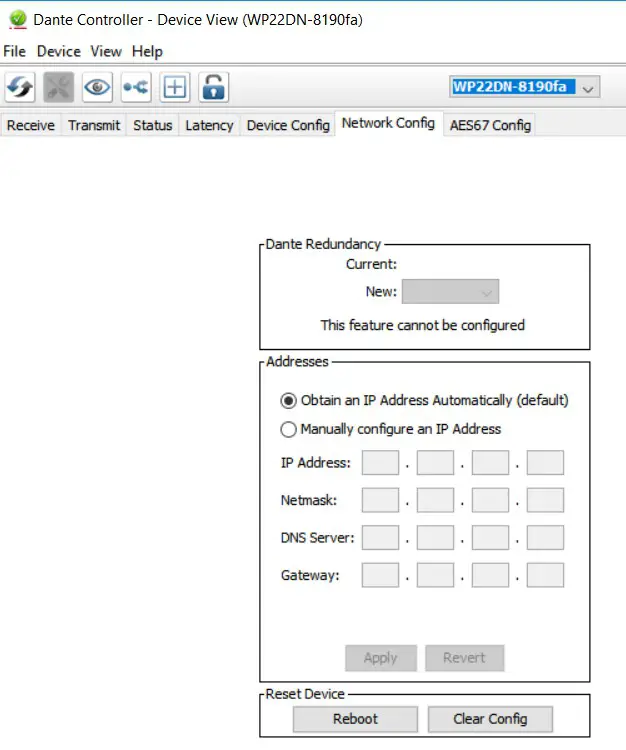The width and height of the screenshot is (626, 750).
Task: Click the Dante Redundancy 'Current:' label
Action: (372, 264)
